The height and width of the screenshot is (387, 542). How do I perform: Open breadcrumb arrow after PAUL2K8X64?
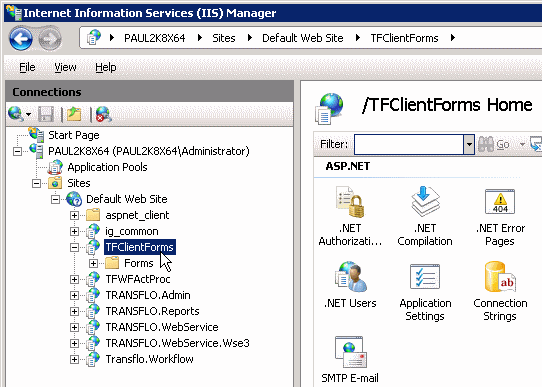tap(199, 37)
